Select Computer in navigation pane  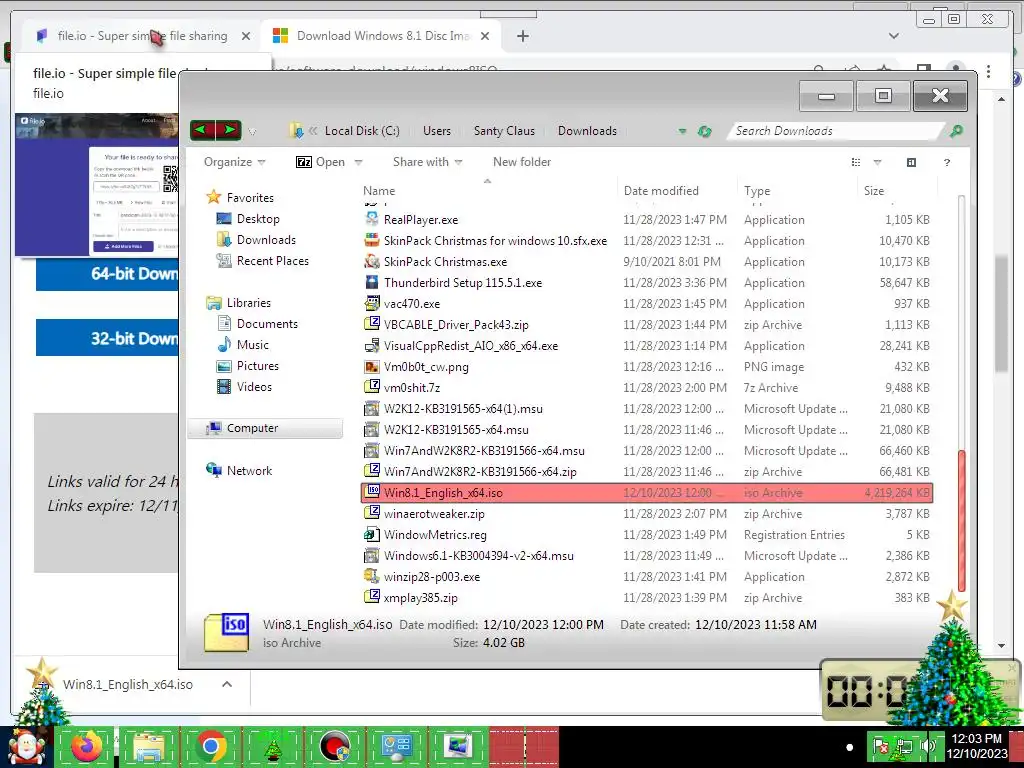coord(265,428)
